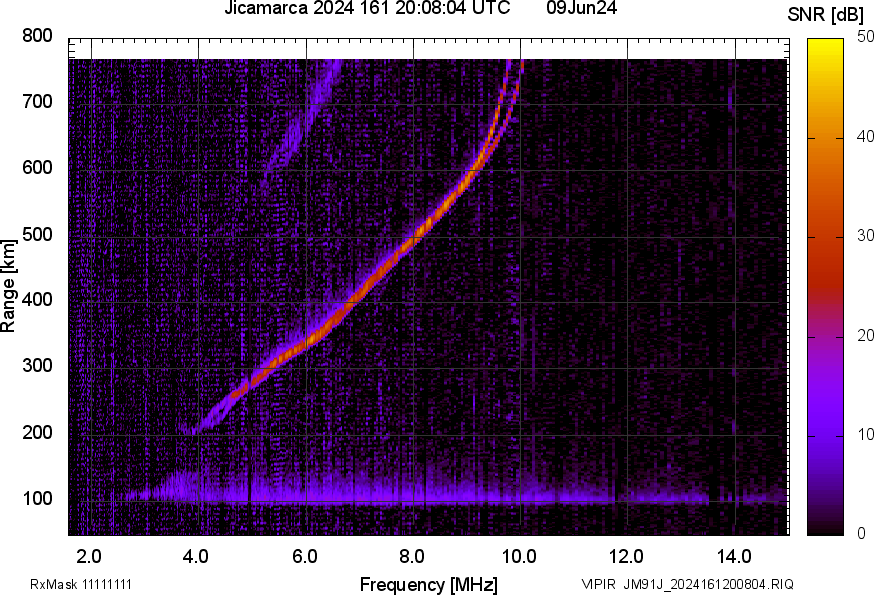Click the trace start near 4 MHz, 200 km
874x595 pixels.
(x=198, y=428)
